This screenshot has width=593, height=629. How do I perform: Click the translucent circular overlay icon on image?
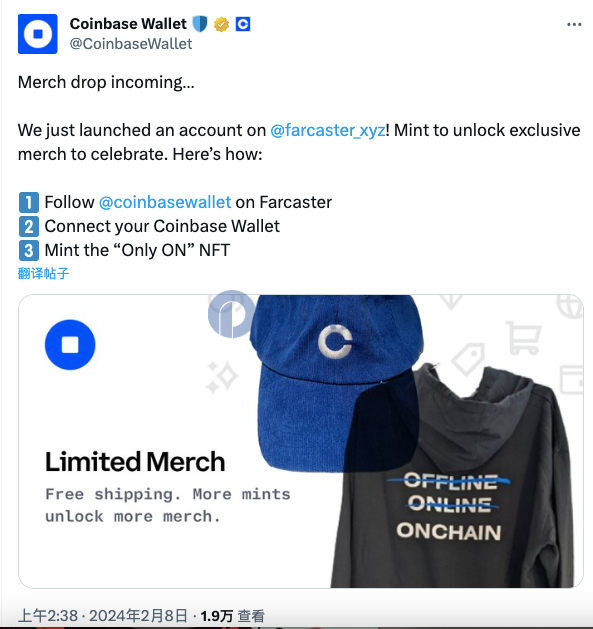click(232, 314)
